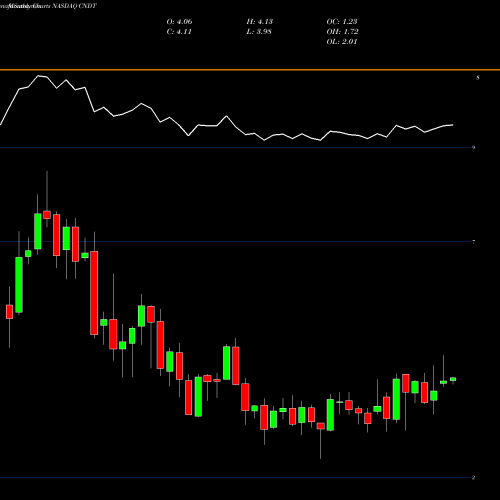Click the 'NASDAQ CNDT' chart title

tap(74, 6)
